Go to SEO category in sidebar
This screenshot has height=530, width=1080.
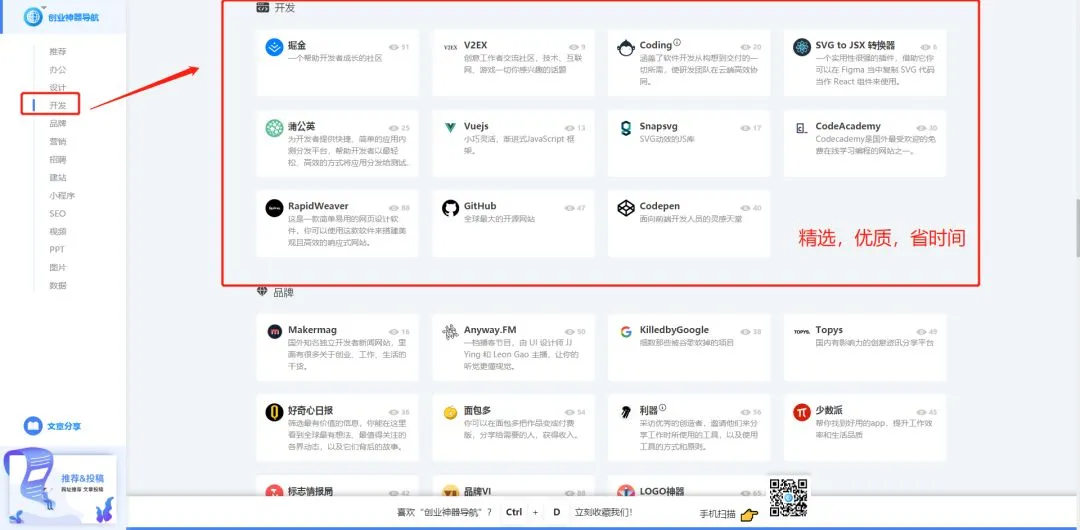[57, 214]
